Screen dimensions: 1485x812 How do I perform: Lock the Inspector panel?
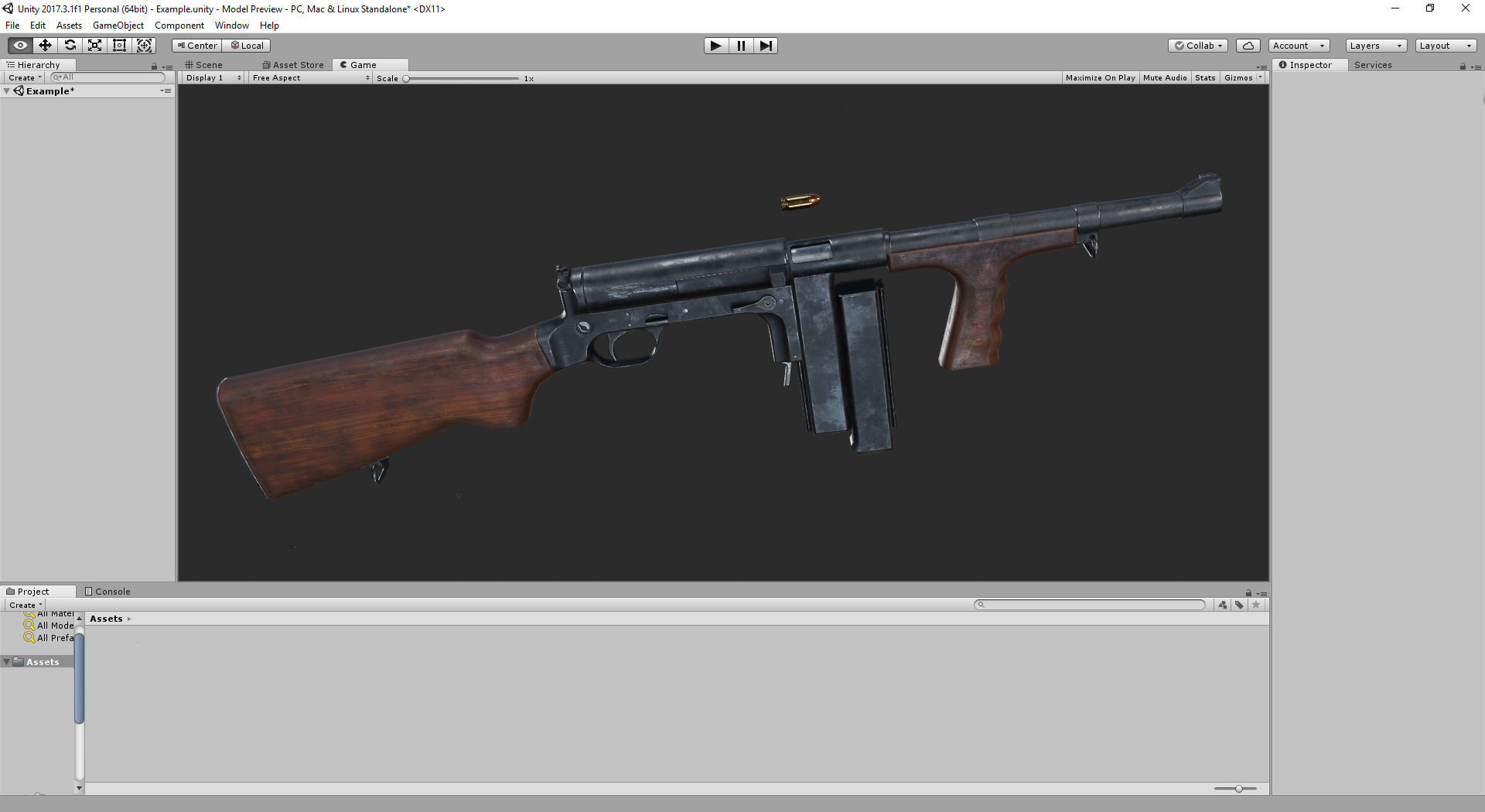click(x=1463, y=67)
